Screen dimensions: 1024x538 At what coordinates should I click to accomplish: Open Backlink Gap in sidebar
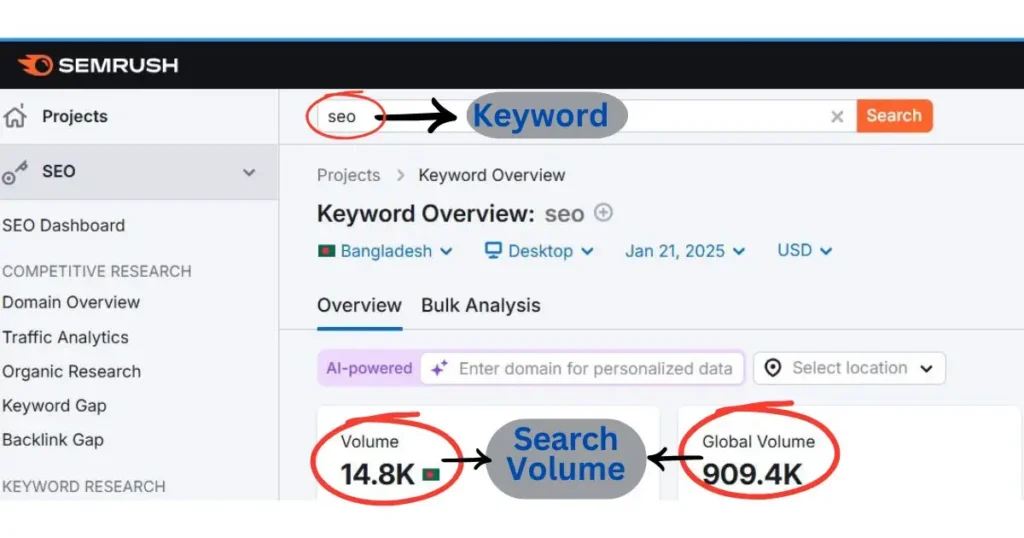click(x=53, y=439)
